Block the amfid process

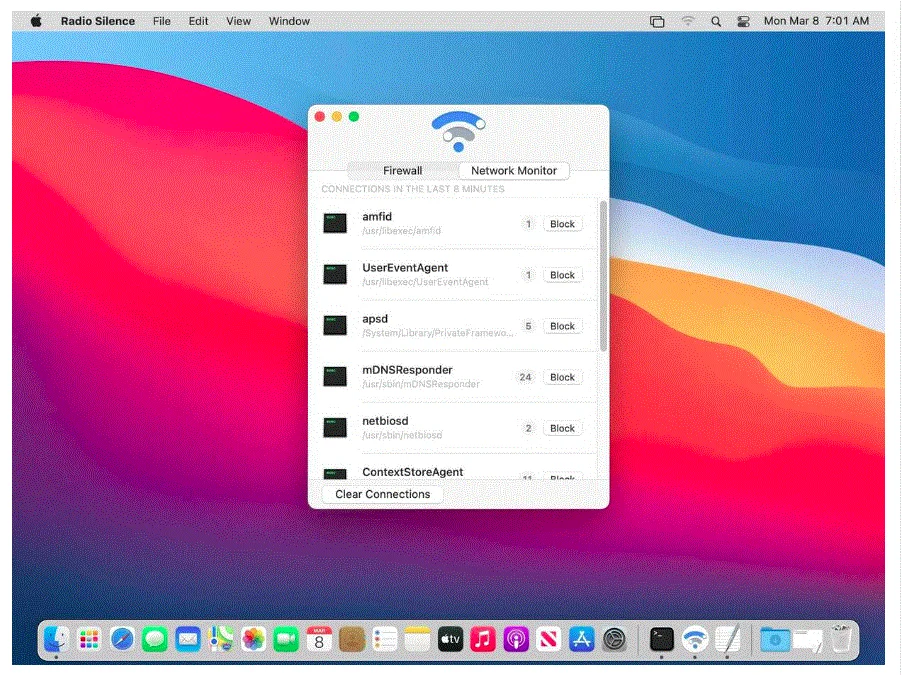[562, 224]
